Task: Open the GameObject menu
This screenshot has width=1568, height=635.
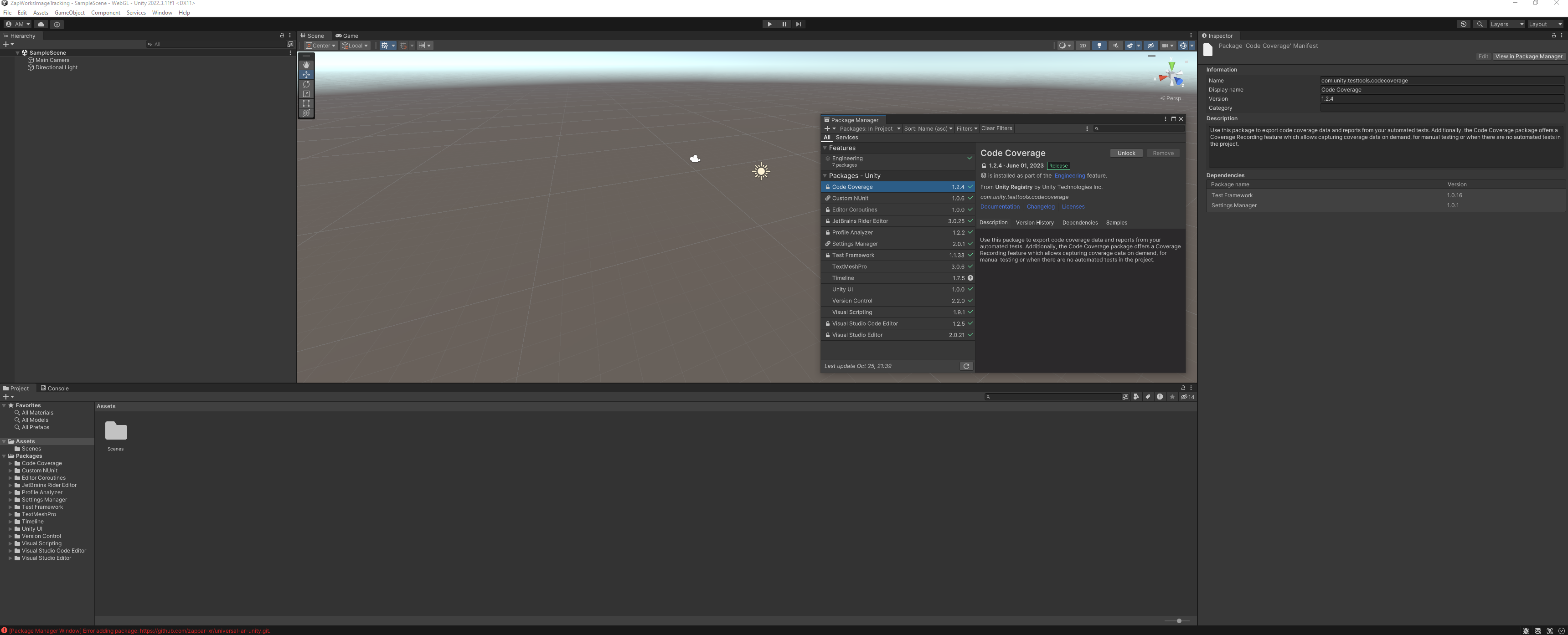Action: click(69, 13)
